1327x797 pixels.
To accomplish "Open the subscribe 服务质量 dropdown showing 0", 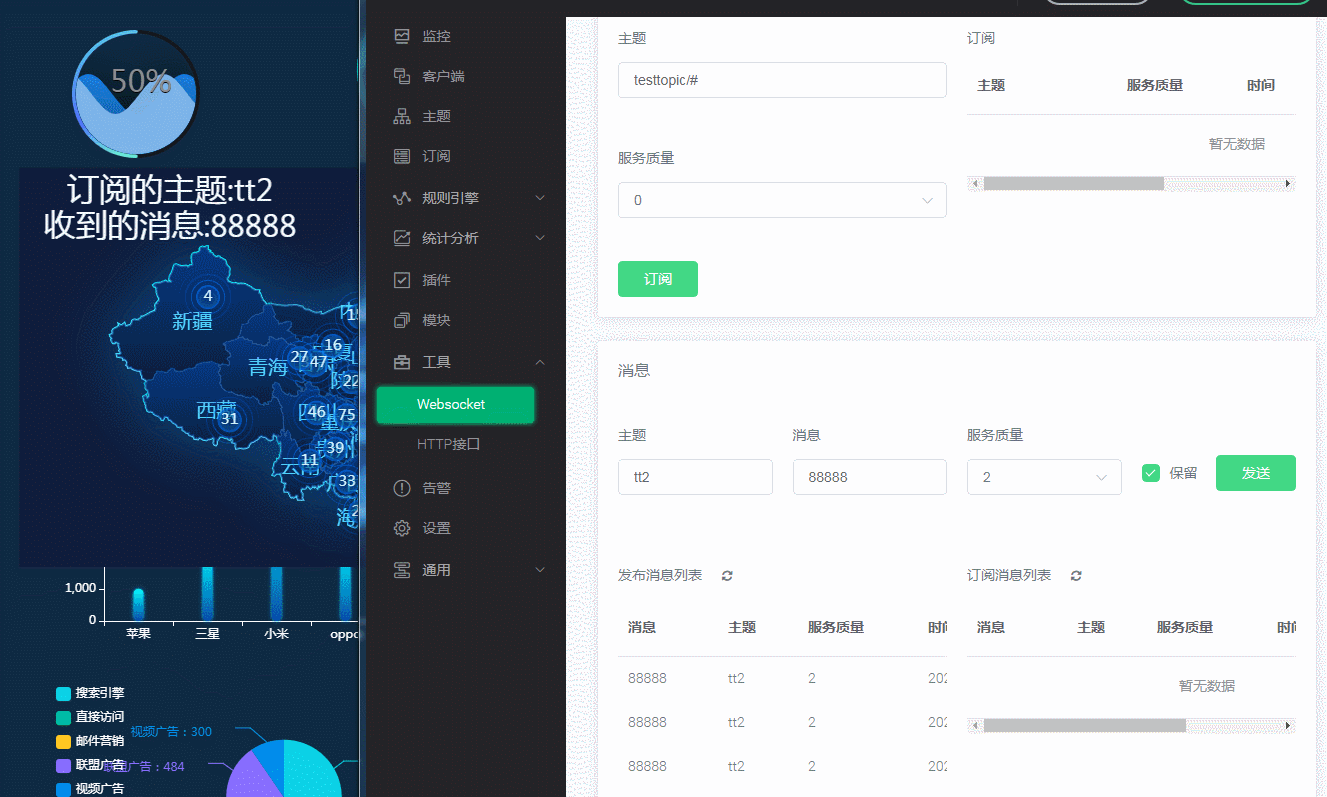I will pyautogui.click(x=782, y=200).
